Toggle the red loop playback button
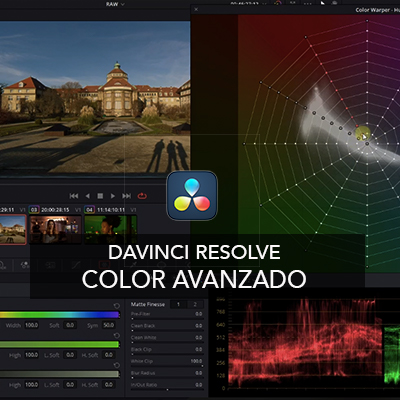Viewport: 400px width, 400px height. pos(142,196)
